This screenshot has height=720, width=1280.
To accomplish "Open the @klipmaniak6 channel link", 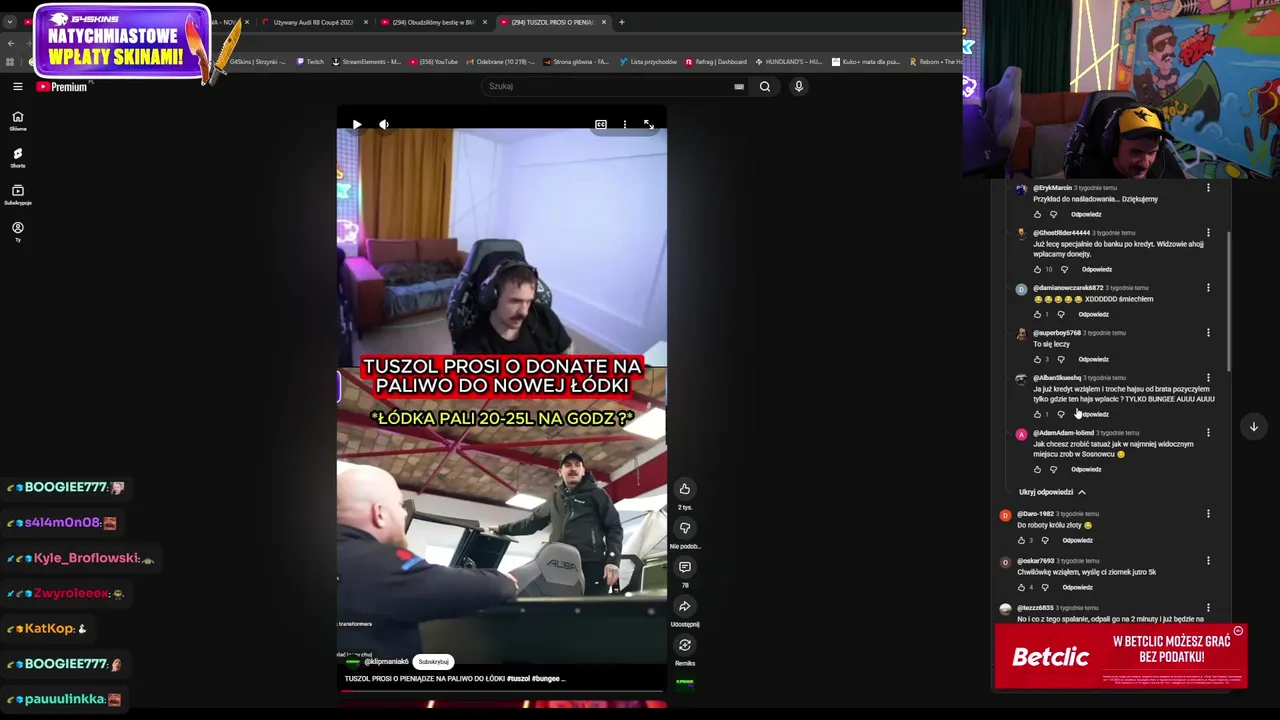I will [386, 662].
